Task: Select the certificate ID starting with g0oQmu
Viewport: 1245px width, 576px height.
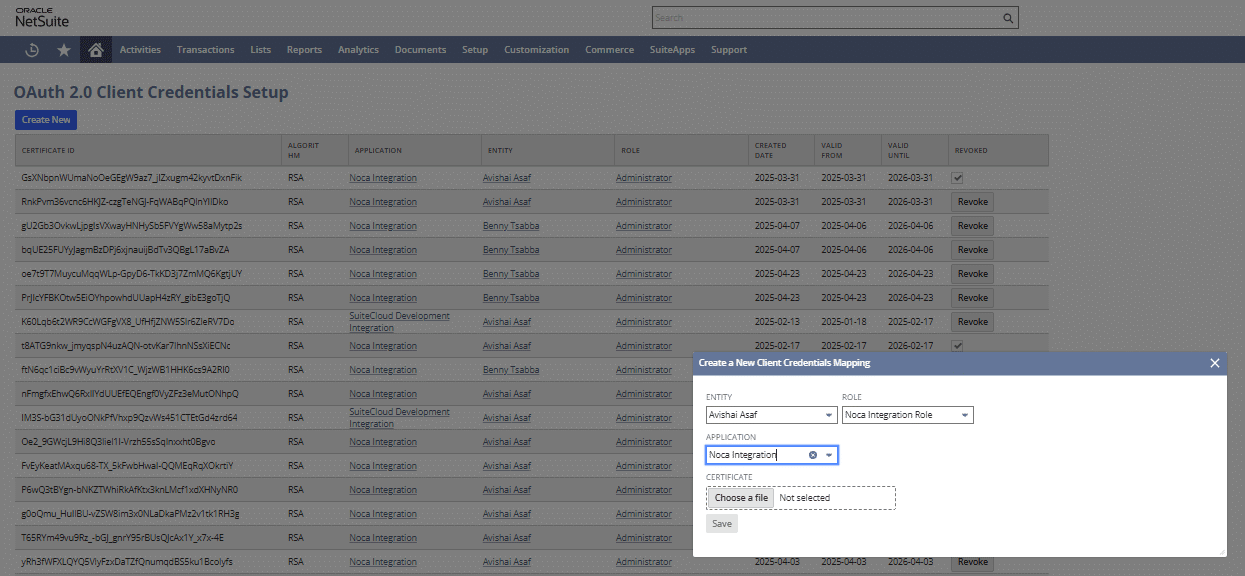Action: pyautogui.click(x=130, y=514)
